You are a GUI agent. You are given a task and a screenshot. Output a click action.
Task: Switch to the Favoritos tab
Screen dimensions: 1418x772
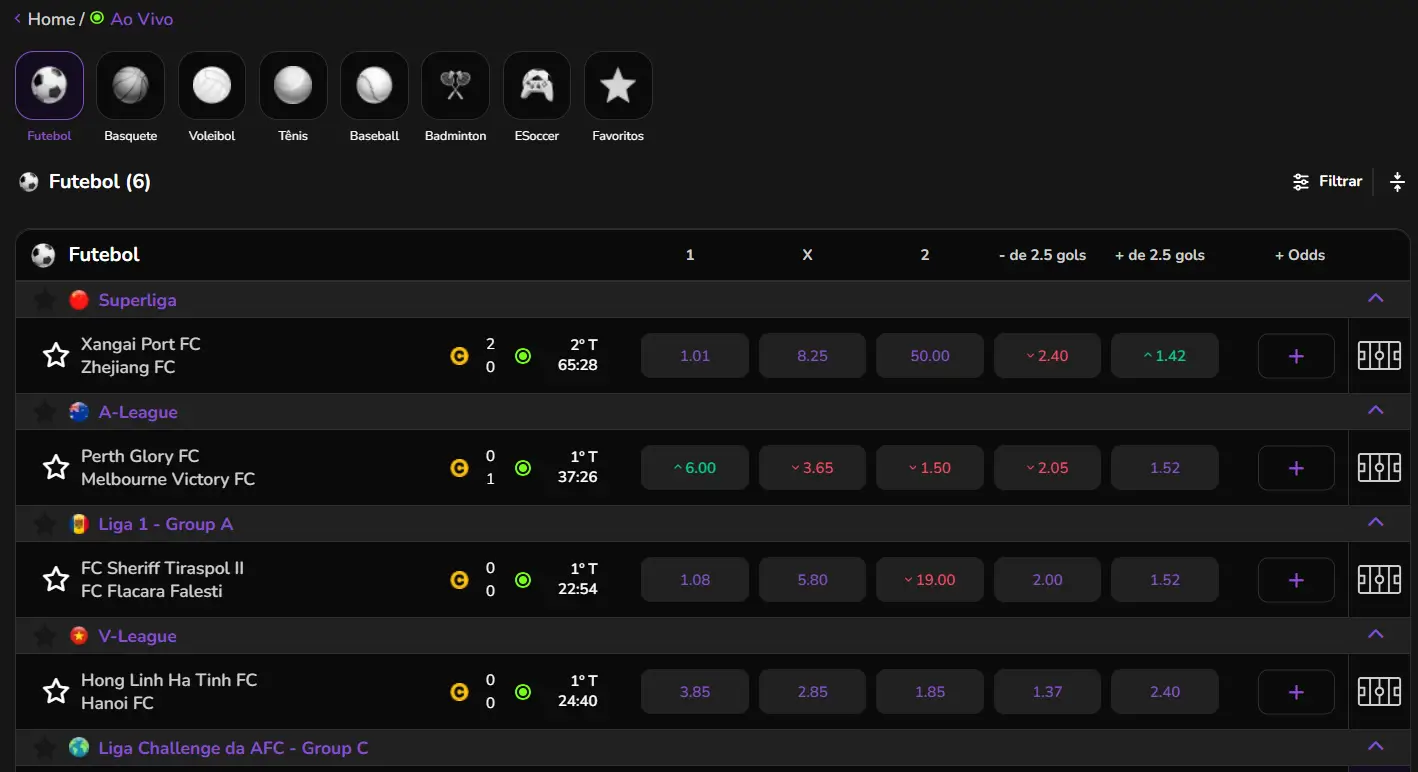point(618,86)
